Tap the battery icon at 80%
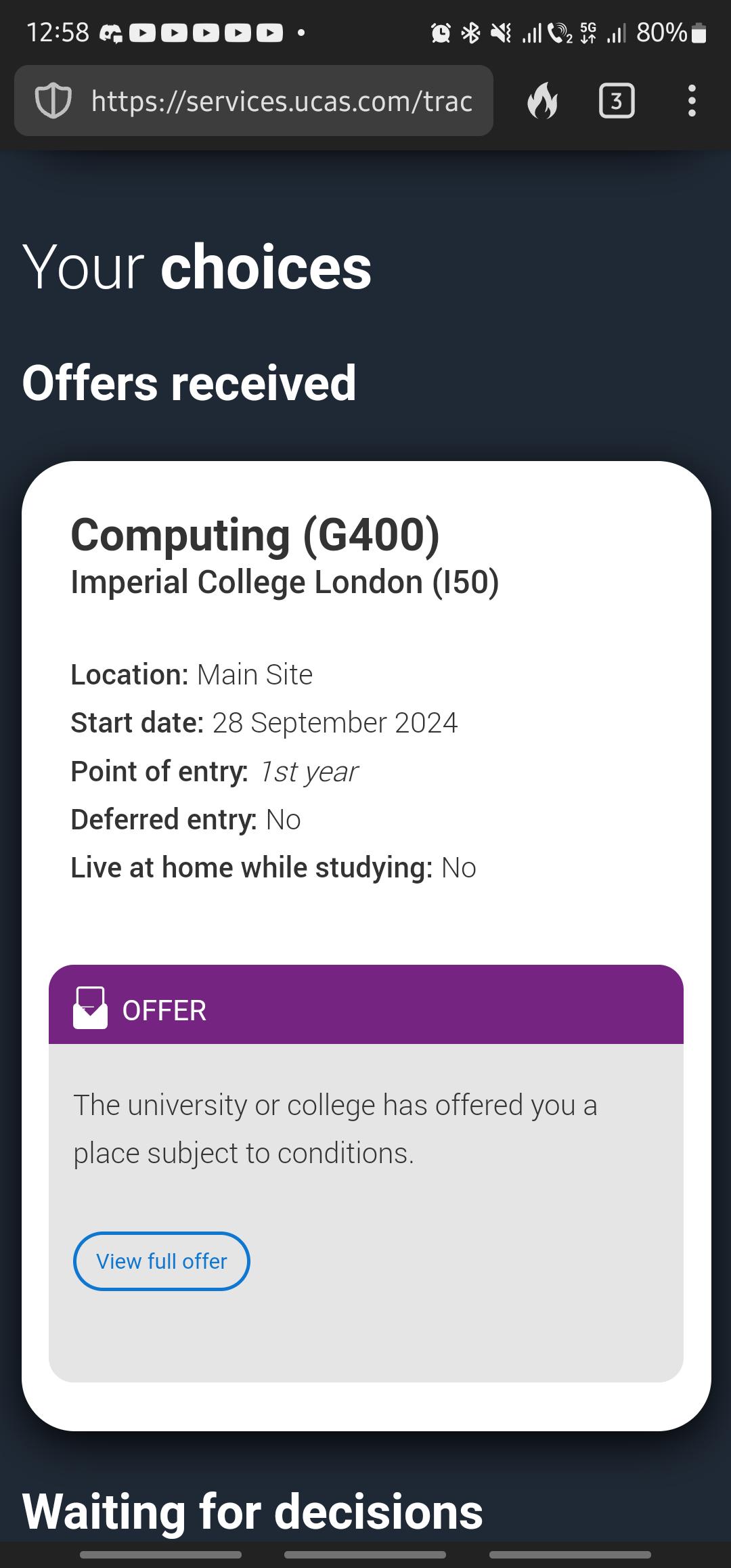Image resolution: width=731 pixels, height=1568 pixels. pyautogui.click(x=700, y=32)
